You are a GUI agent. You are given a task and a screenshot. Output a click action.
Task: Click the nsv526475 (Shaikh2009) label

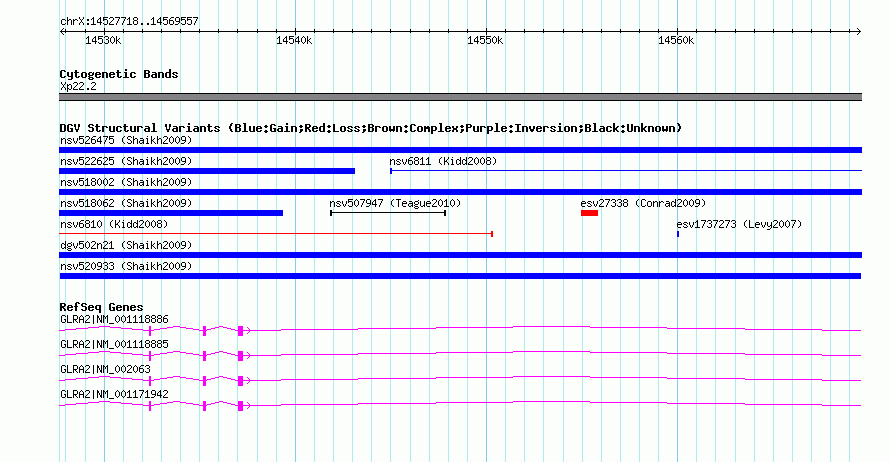click(126, 140)
